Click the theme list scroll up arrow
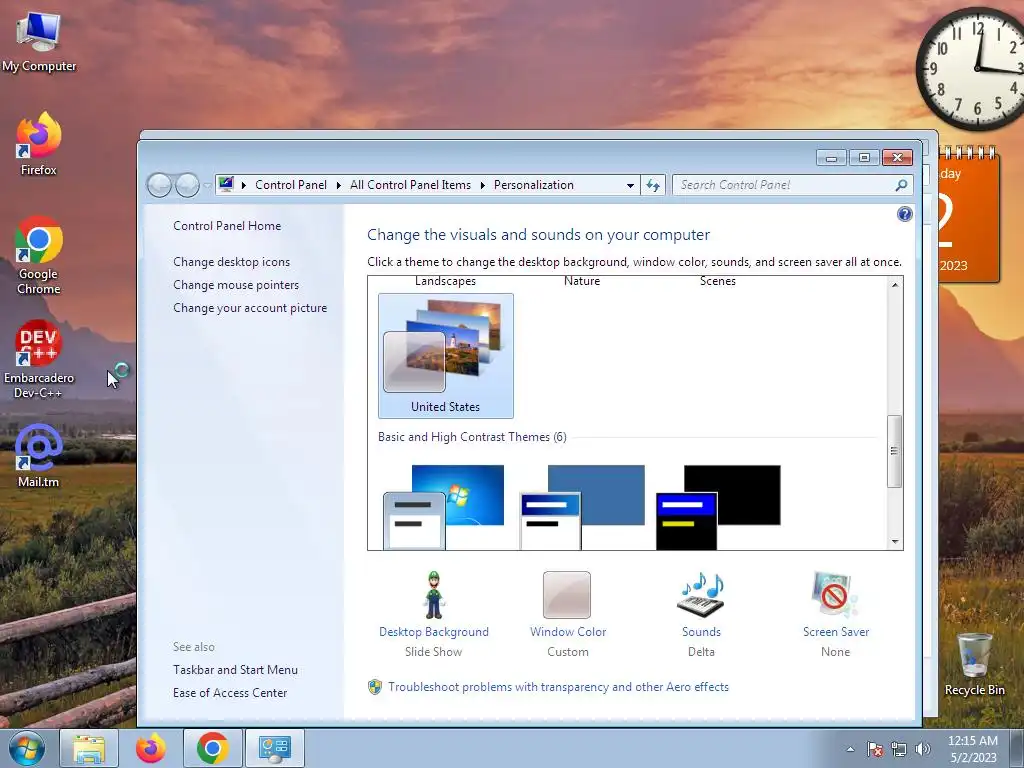The width and height of the screenshot is (1024, 768). click(x=895, y=285)
